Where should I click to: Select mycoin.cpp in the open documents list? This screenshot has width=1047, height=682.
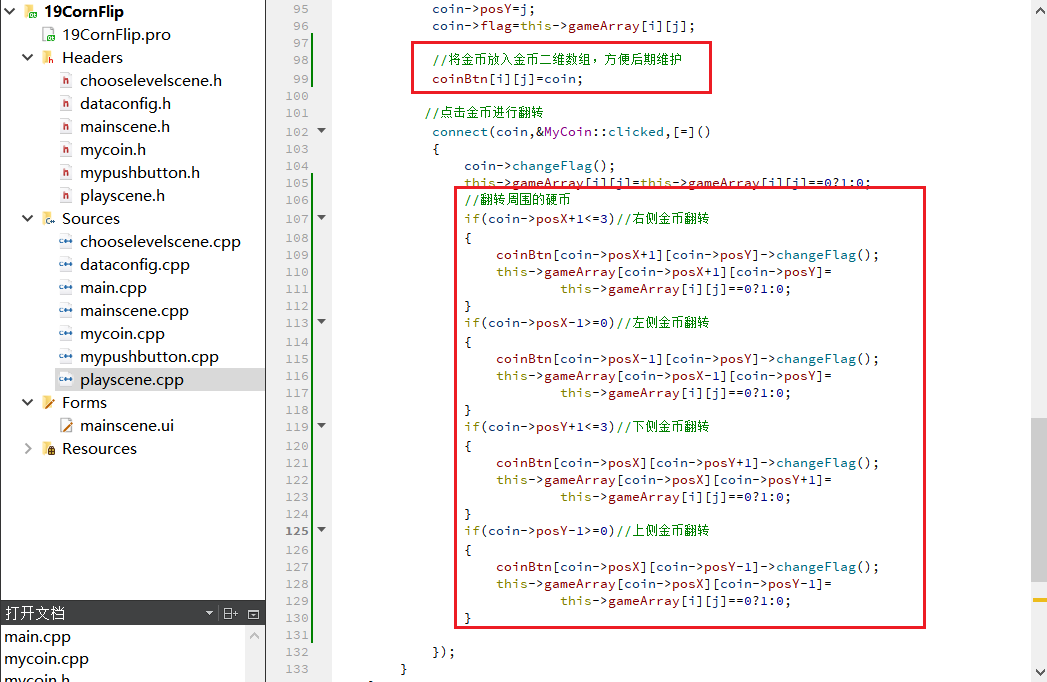[x=46, y=659]
